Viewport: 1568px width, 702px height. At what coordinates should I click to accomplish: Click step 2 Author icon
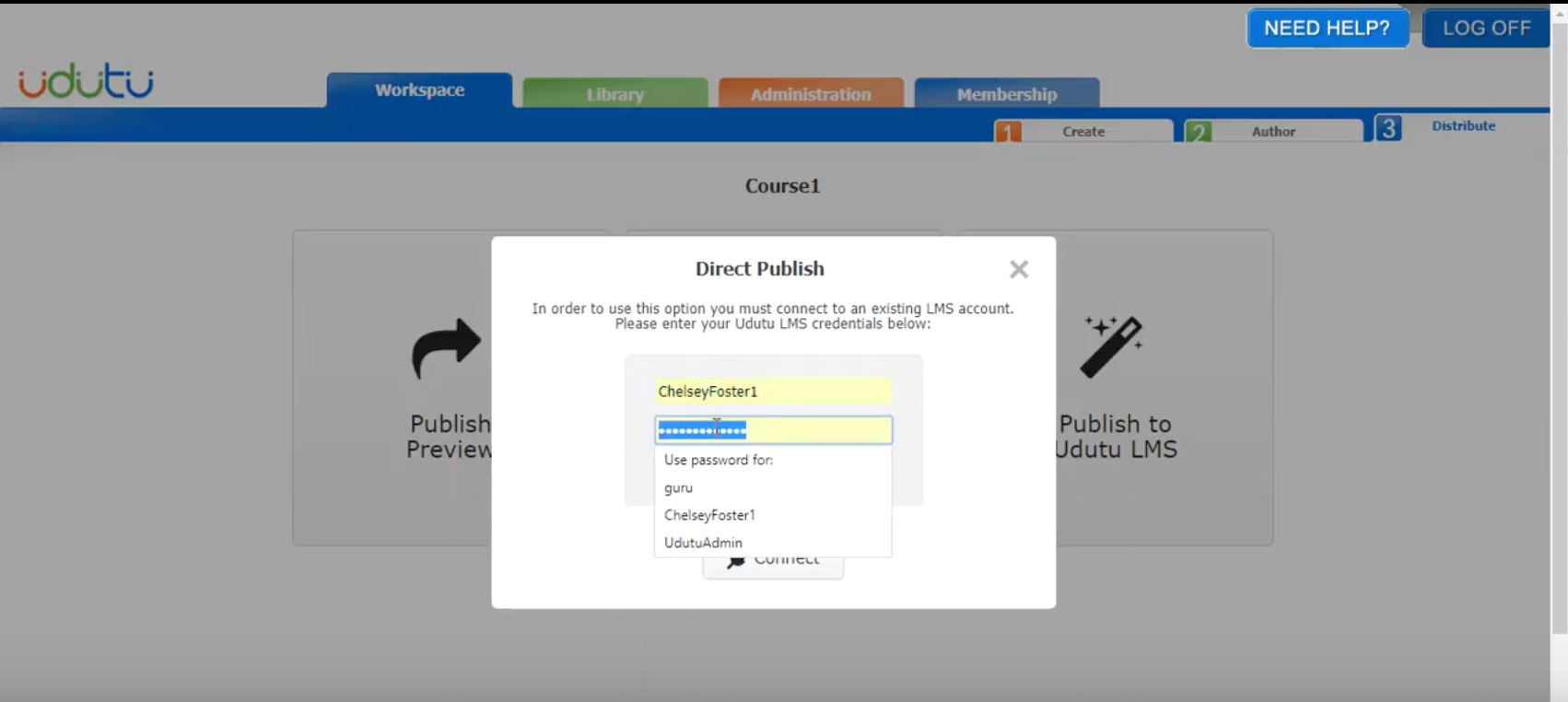[1198, 132]
